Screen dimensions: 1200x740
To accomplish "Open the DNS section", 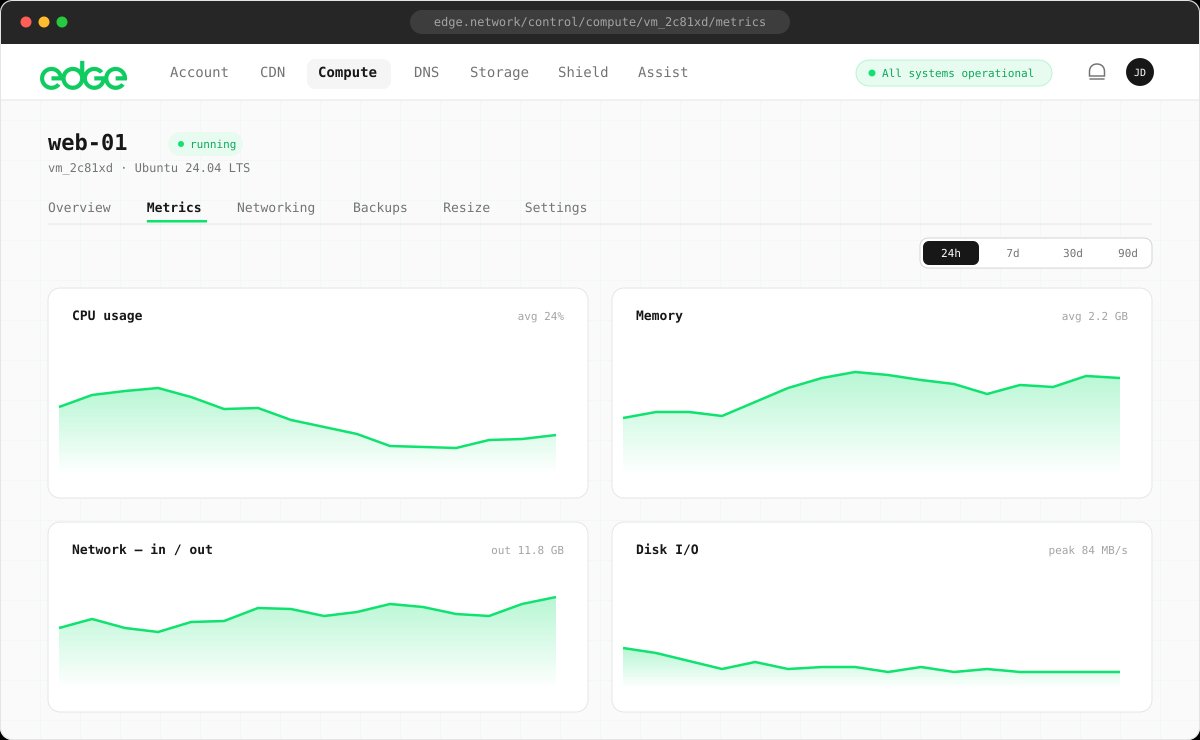I will coord(426,72).
